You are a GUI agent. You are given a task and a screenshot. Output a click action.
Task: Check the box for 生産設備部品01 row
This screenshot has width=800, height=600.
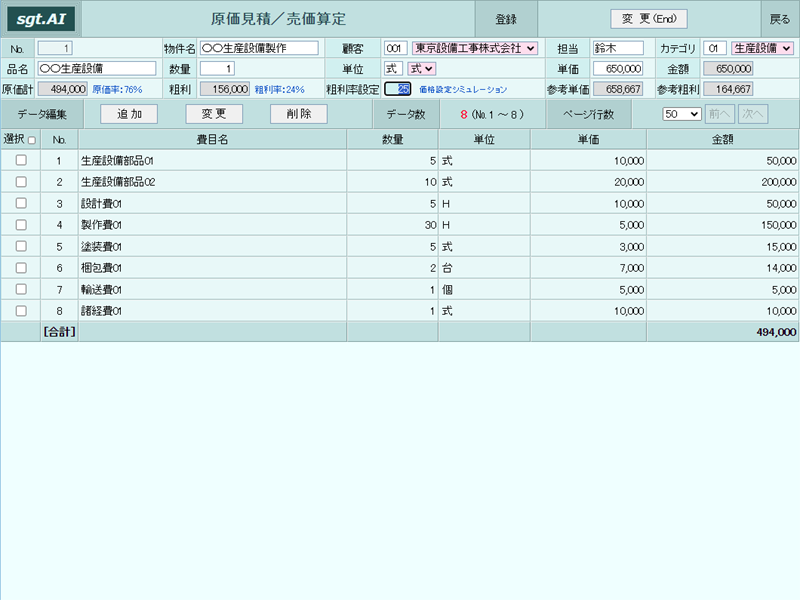pyautogui.click(x=21, y=160)
